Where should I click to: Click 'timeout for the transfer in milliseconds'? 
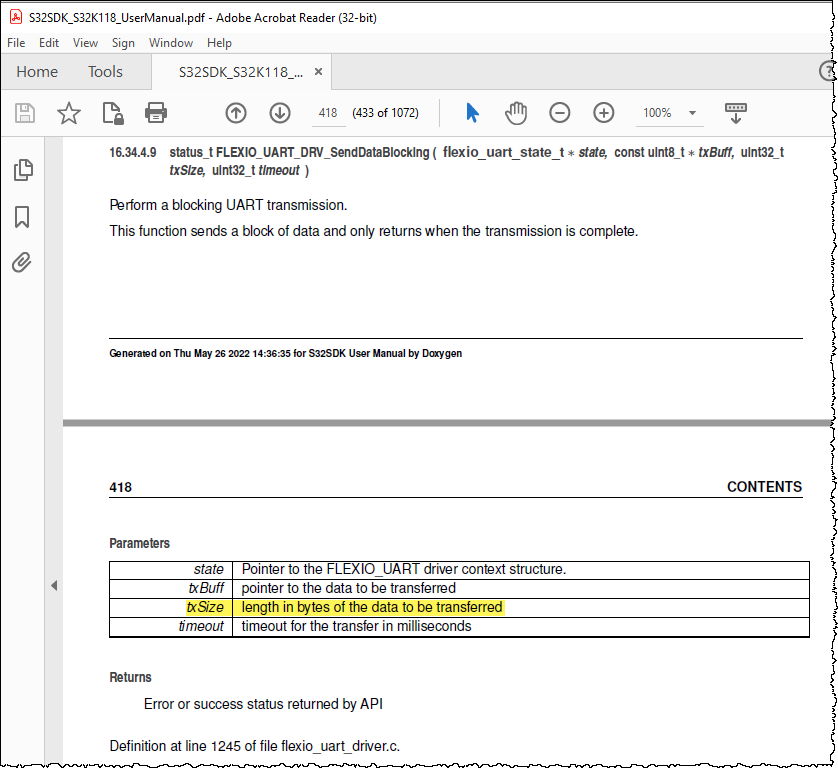(356, 626)
